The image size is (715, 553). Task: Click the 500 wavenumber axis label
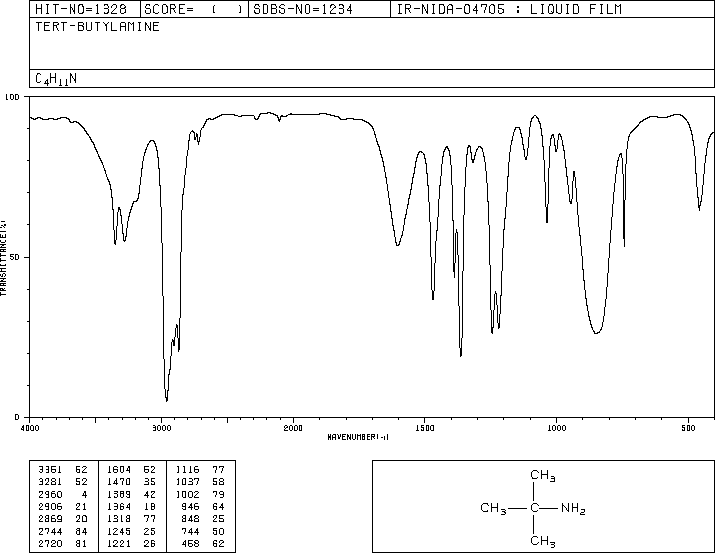pos(688,428)
